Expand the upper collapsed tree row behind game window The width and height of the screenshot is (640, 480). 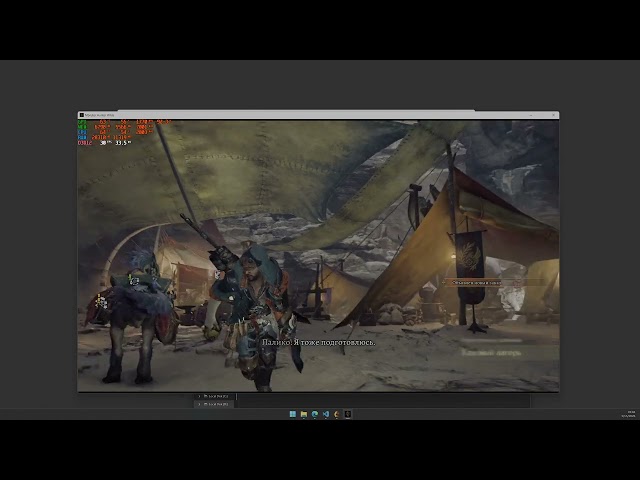[x=199, y=396]
